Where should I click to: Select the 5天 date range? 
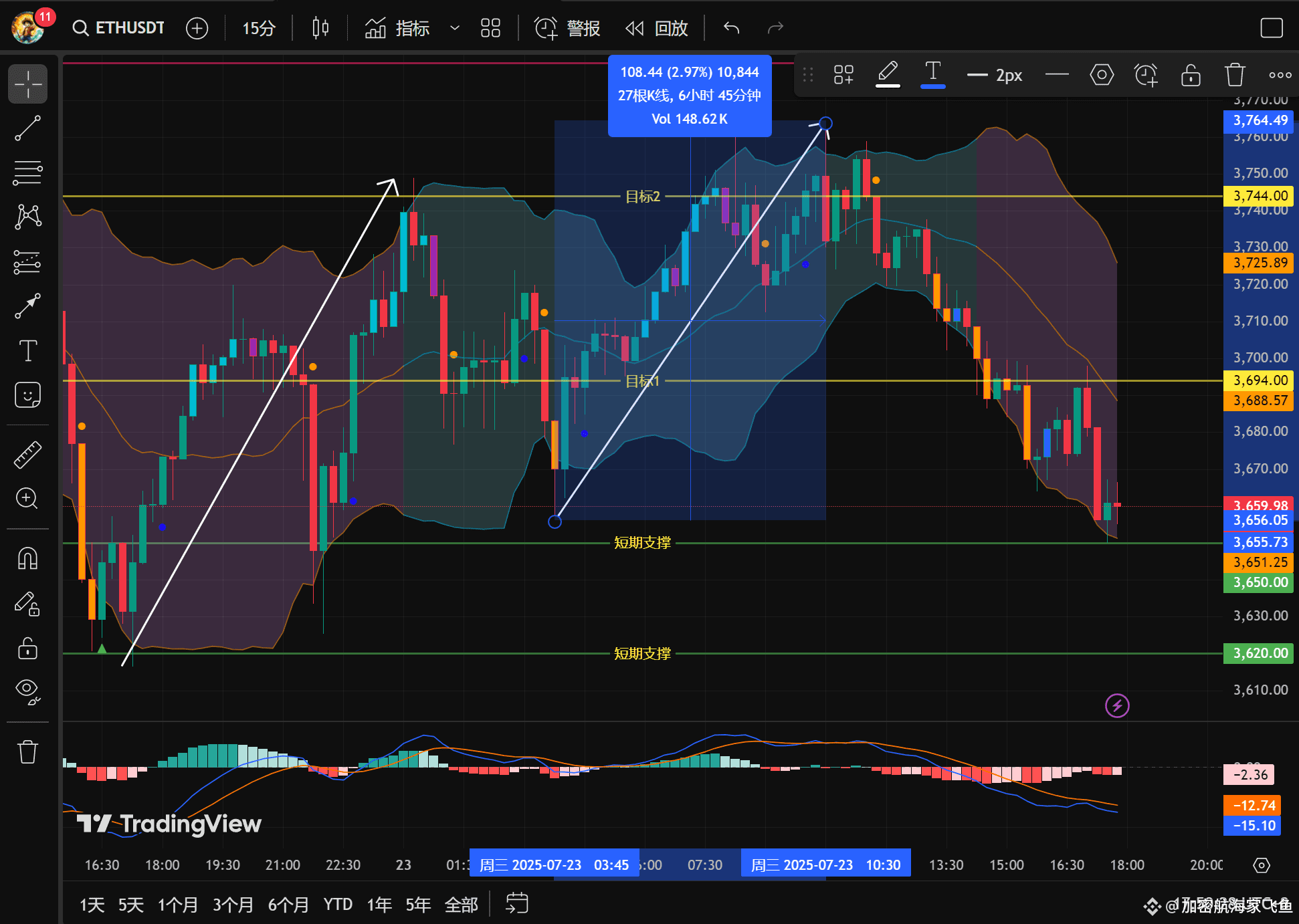[x=131, y=905]
